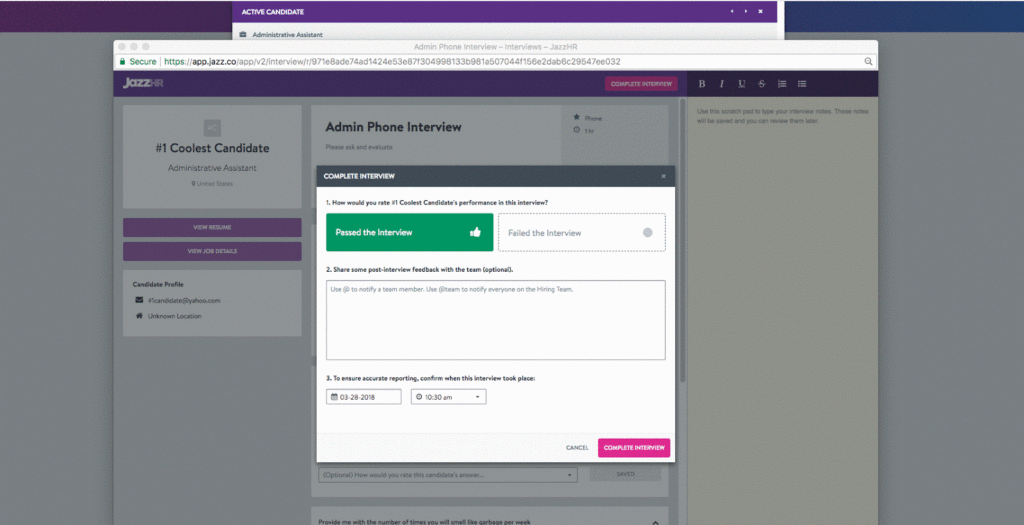1024x525 pixels.
Task: Open the candidate answer rating dropdown
Action: click(448, 475)
